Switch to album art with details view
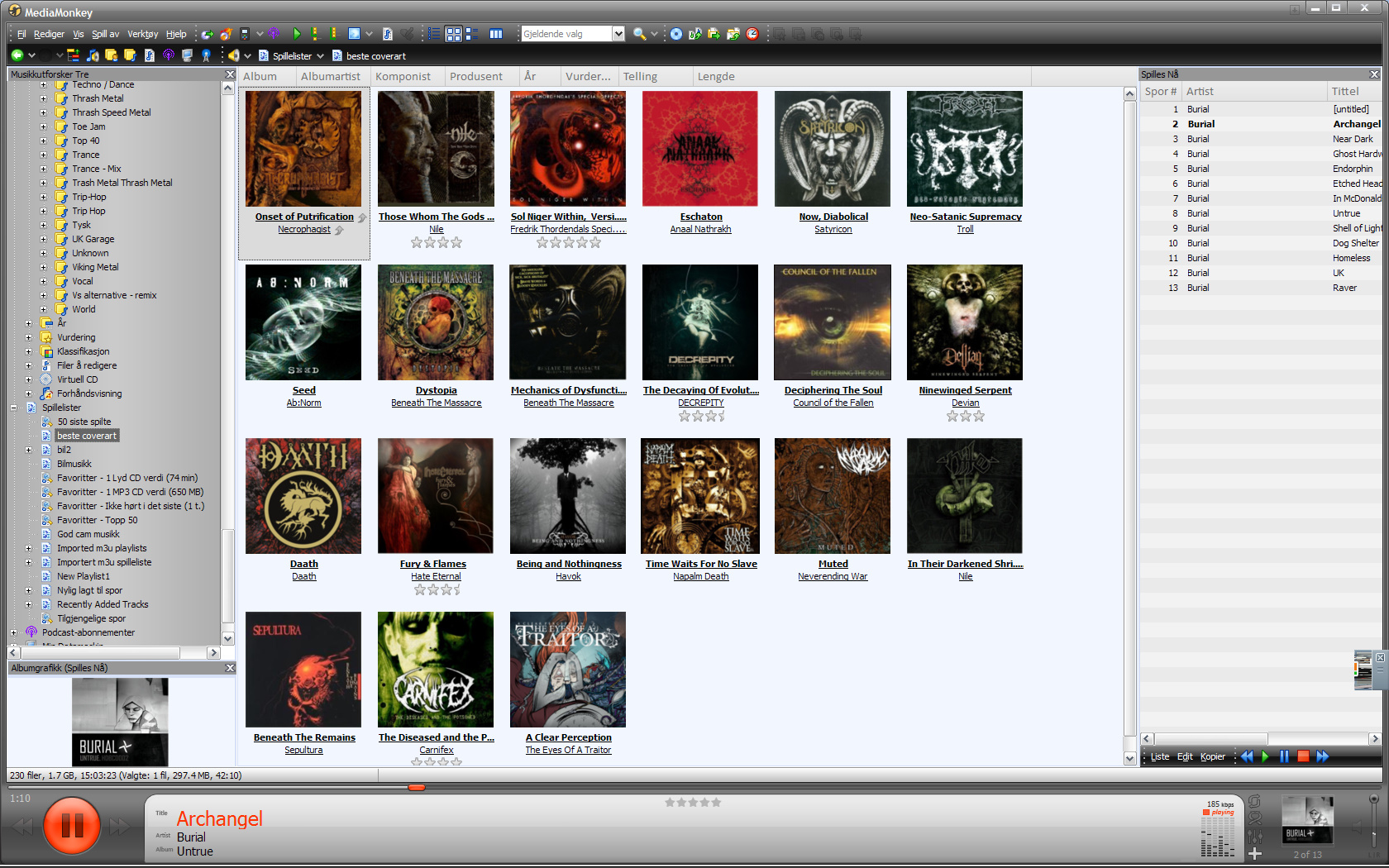The height and width of the screenshot is (868, 1389). pyautogui.click(x=472, y=34)
